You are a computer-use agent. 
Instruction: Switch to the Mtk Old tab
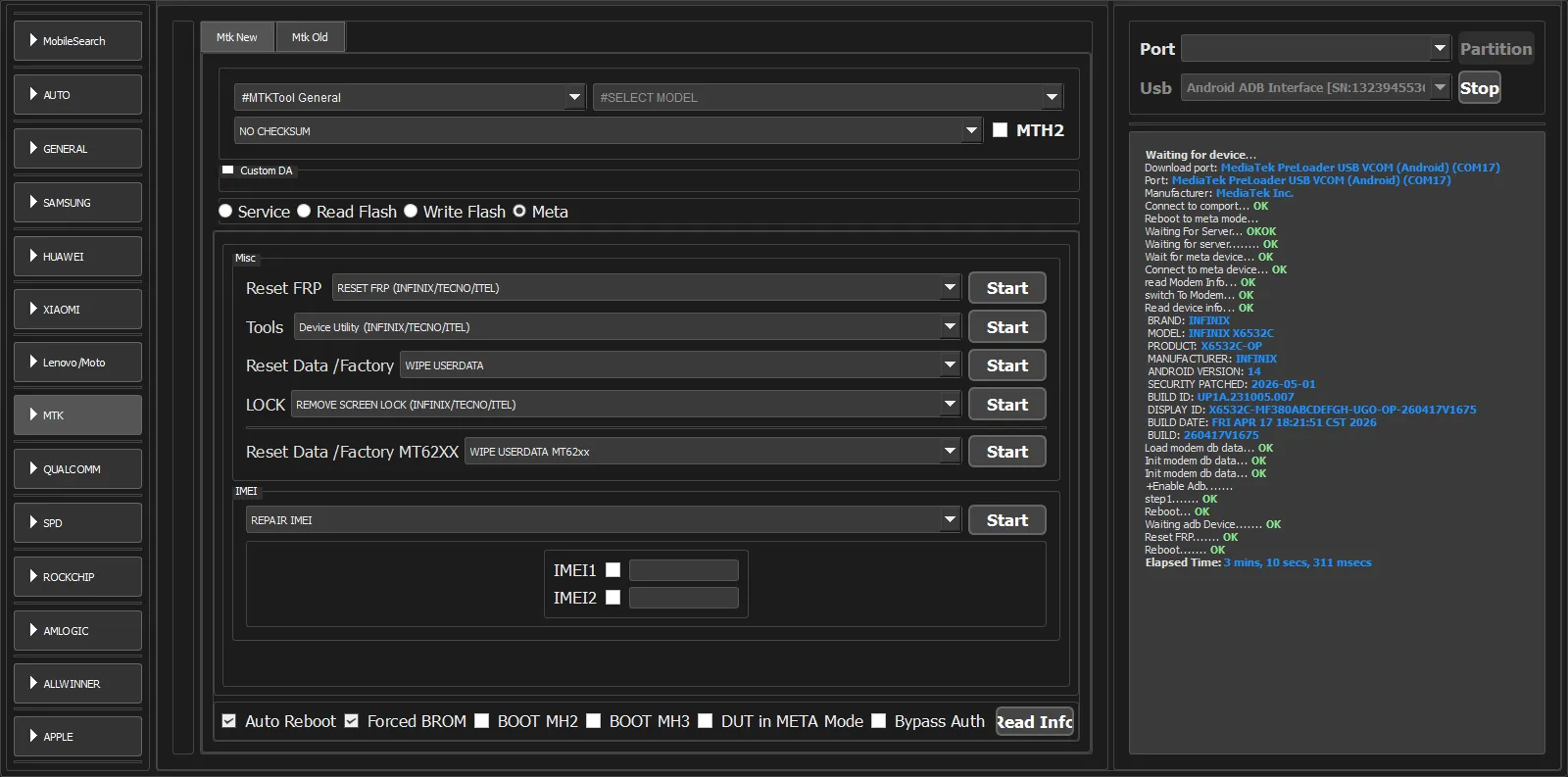[310, 37]
